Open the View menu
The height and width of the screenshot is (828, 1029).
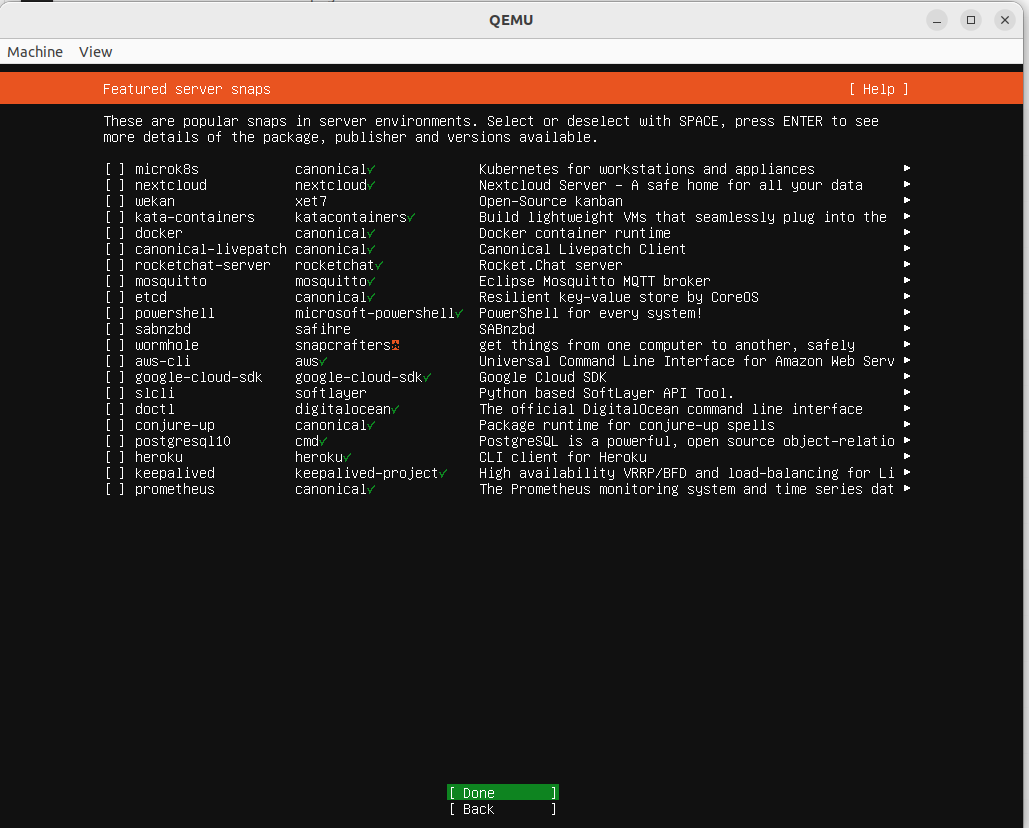[95, 52]
